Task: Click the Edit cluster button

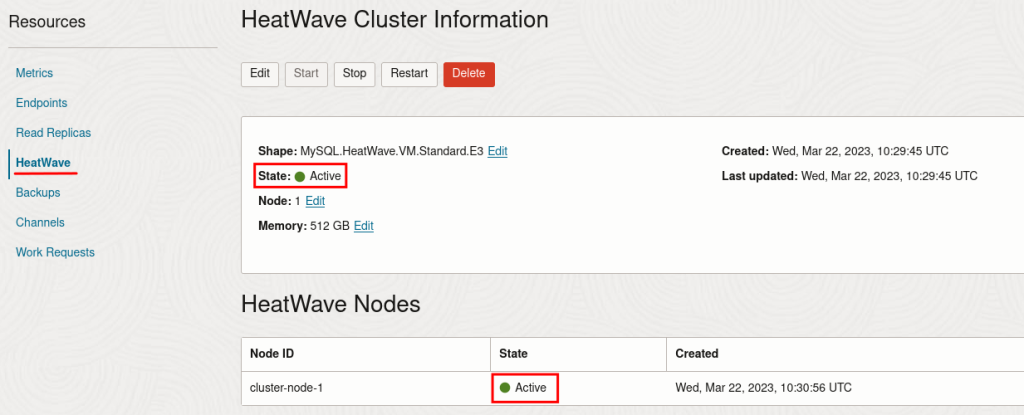Action: pyautogui.click(x=260, y=74)
